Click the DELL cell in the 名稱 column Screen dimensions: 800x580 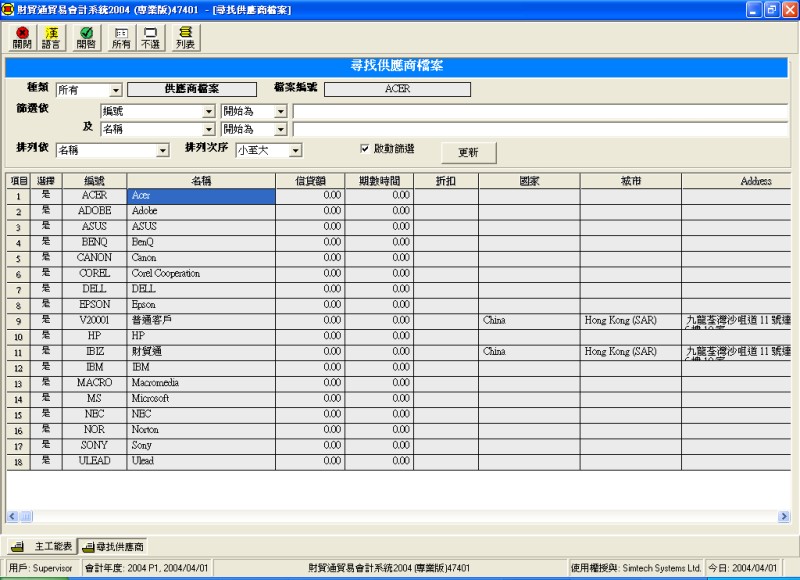(201, 289)
